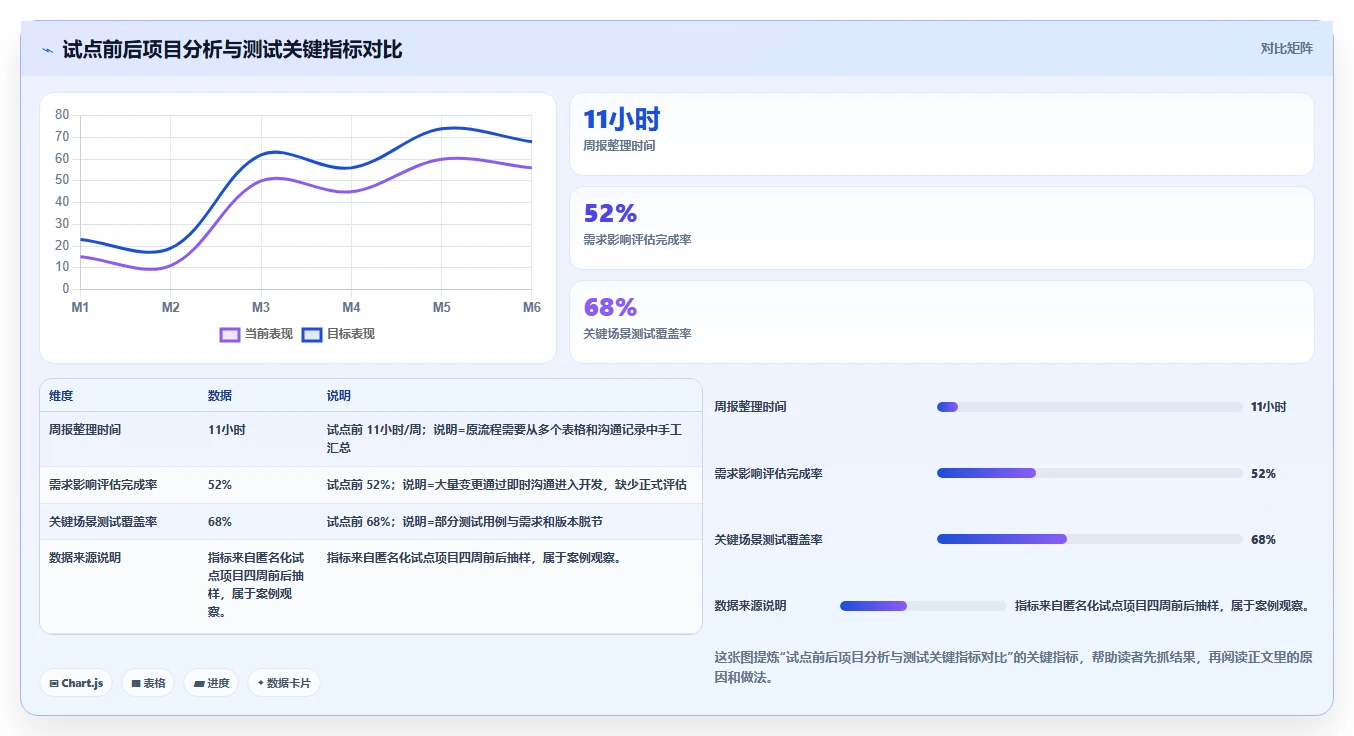Click the 52% value next to progress bar

1263,474
